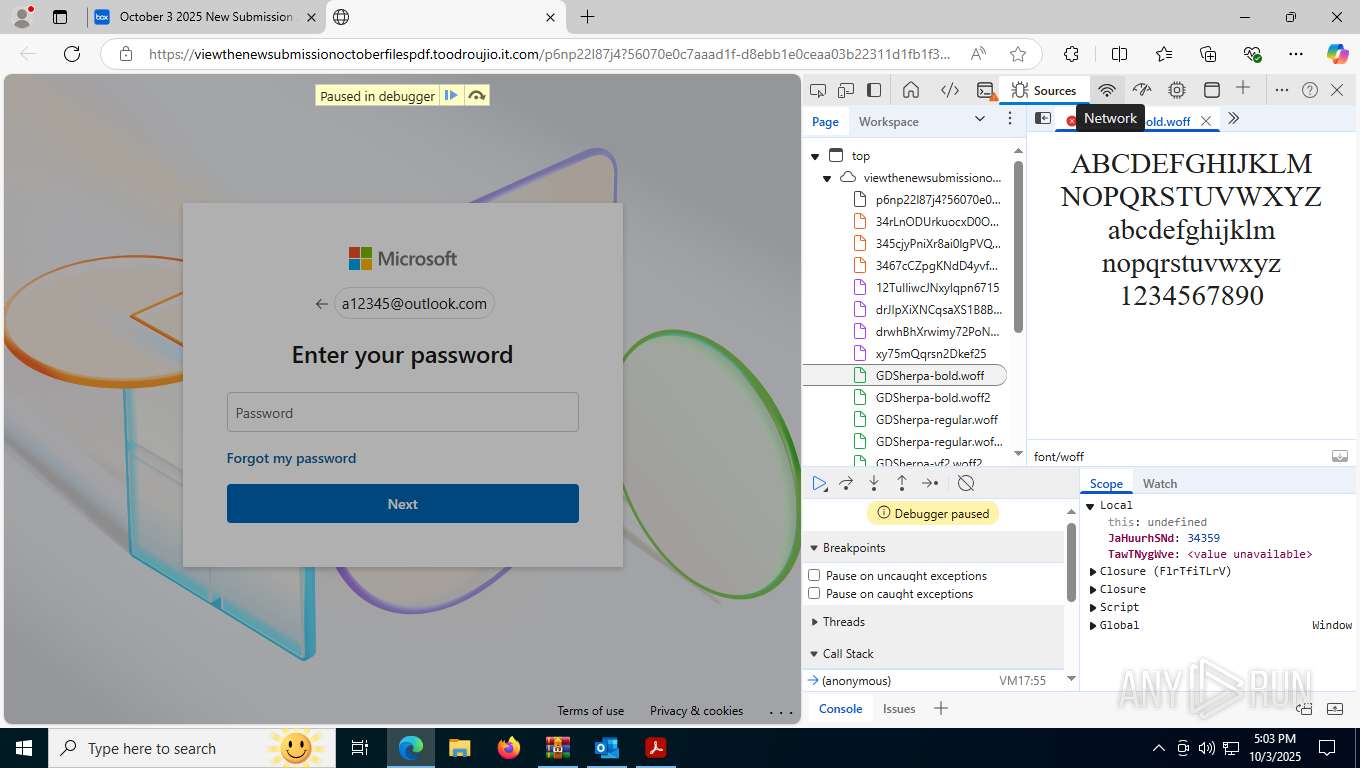Open the Memory panel icon
The height and width of the screenshot is (768, 1360).
pos(1177,90)
